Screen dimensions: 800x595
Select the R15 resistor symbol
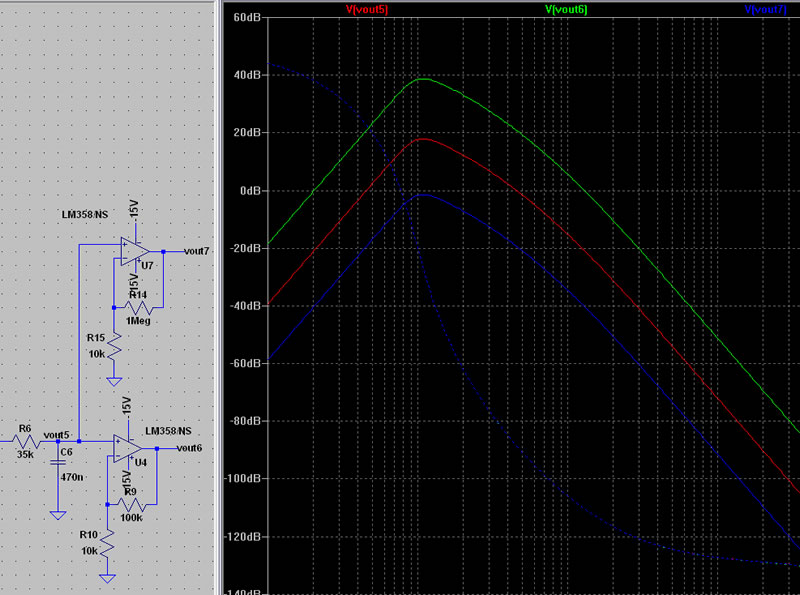(114, 345)
